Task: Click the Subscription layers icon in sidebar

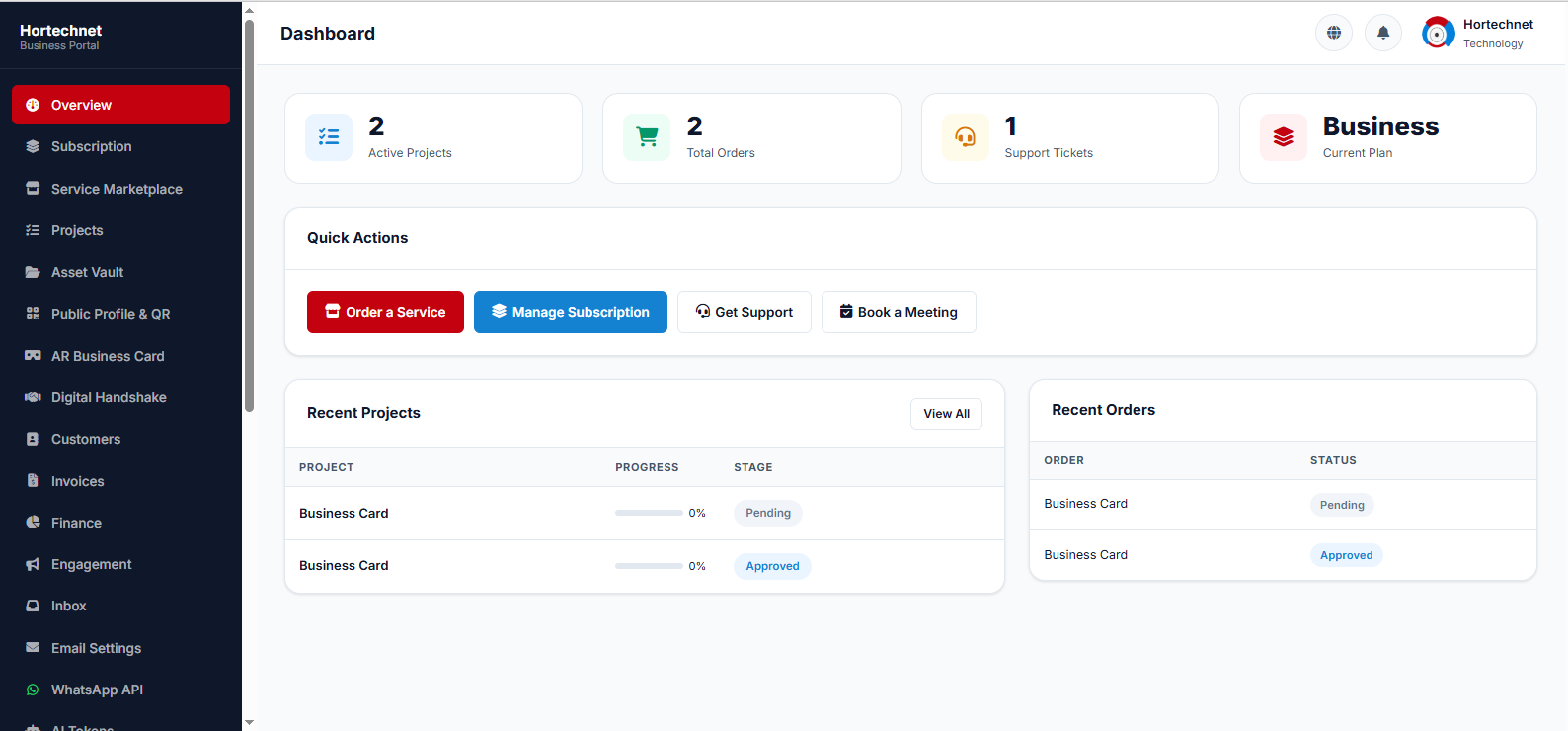Action: pyautogui.click(x=33, y=146)
